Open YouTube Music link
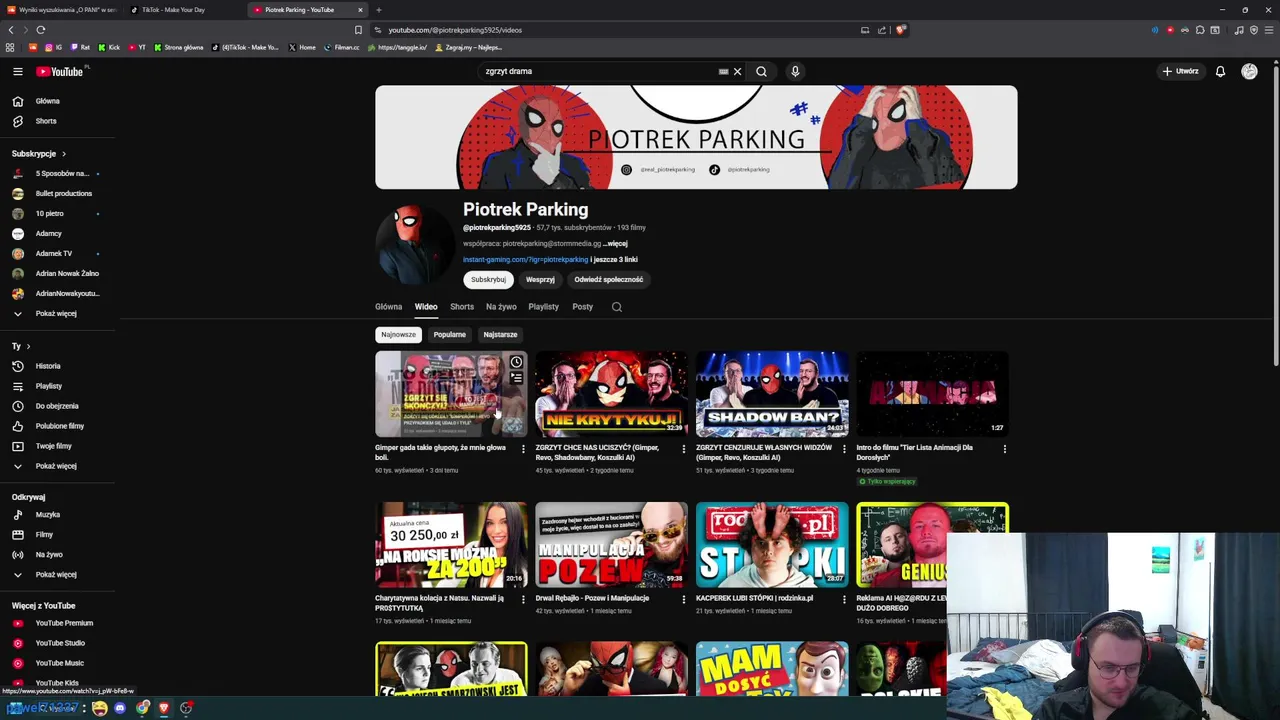The width and height of the screenshot is (1280, 720). pos(58,663)
